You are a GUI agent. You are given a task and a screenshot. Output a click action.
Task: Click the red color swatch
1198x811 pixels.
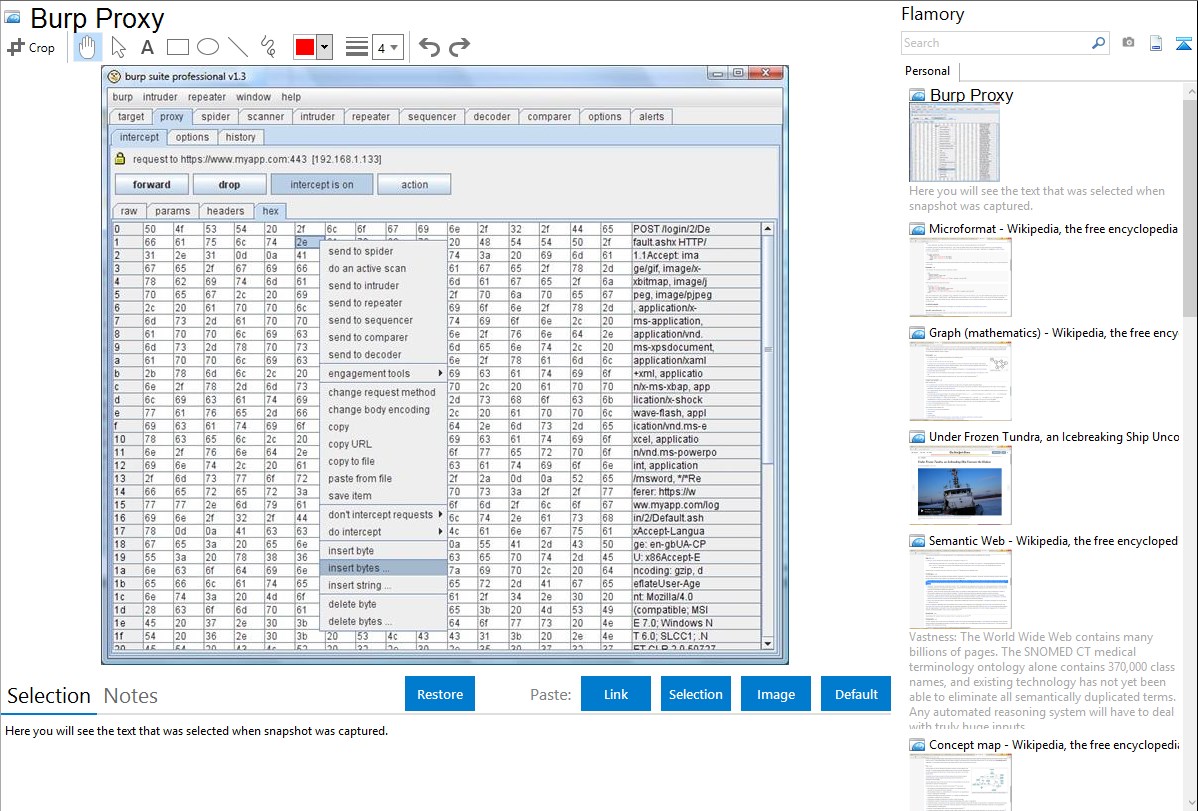click(305, 47)
